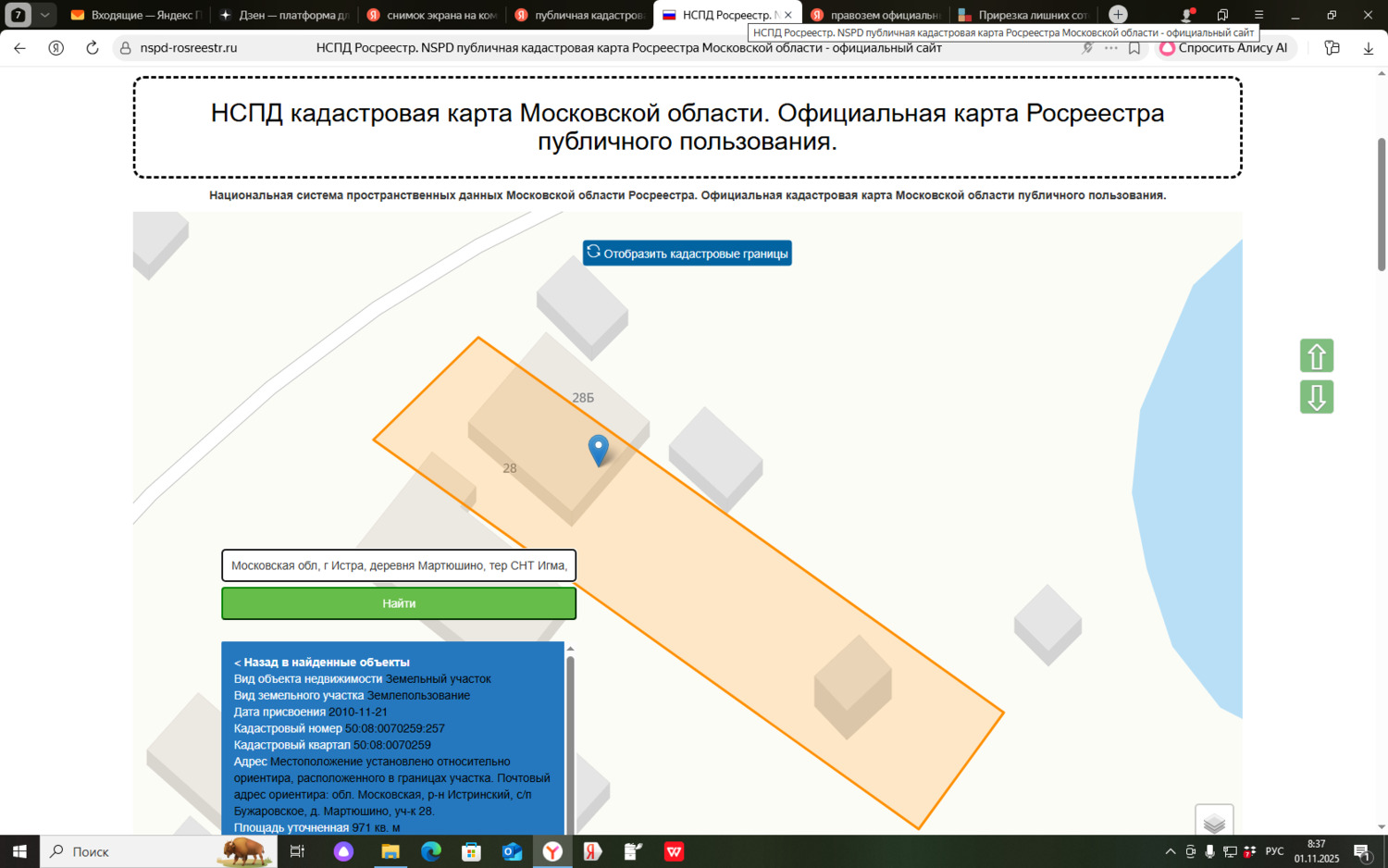Open "Спросить Алису AI" in the toolbar

coord(1223,48)
